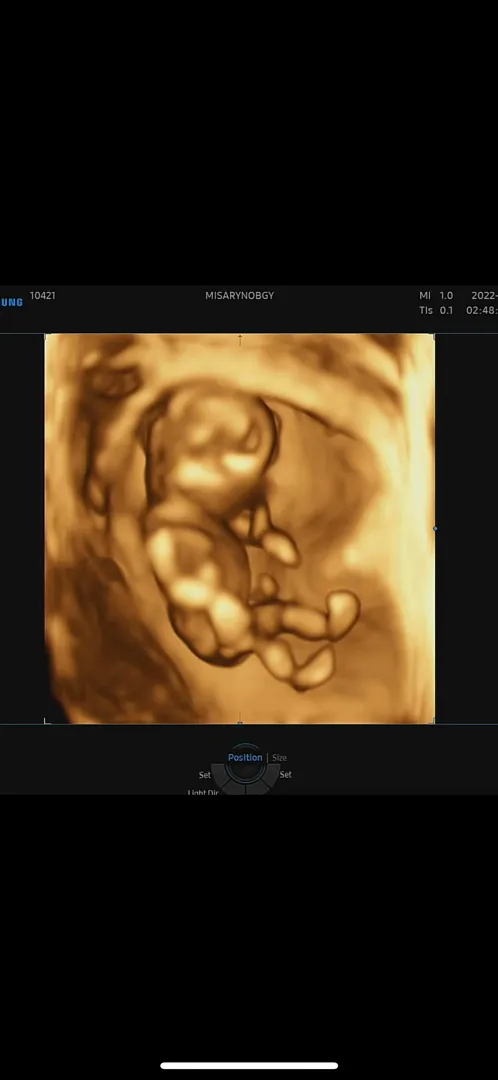Click the bottom-left ROI corner bracket
The height and width of the screenshot is (1080, 498).
pos(48,720)
